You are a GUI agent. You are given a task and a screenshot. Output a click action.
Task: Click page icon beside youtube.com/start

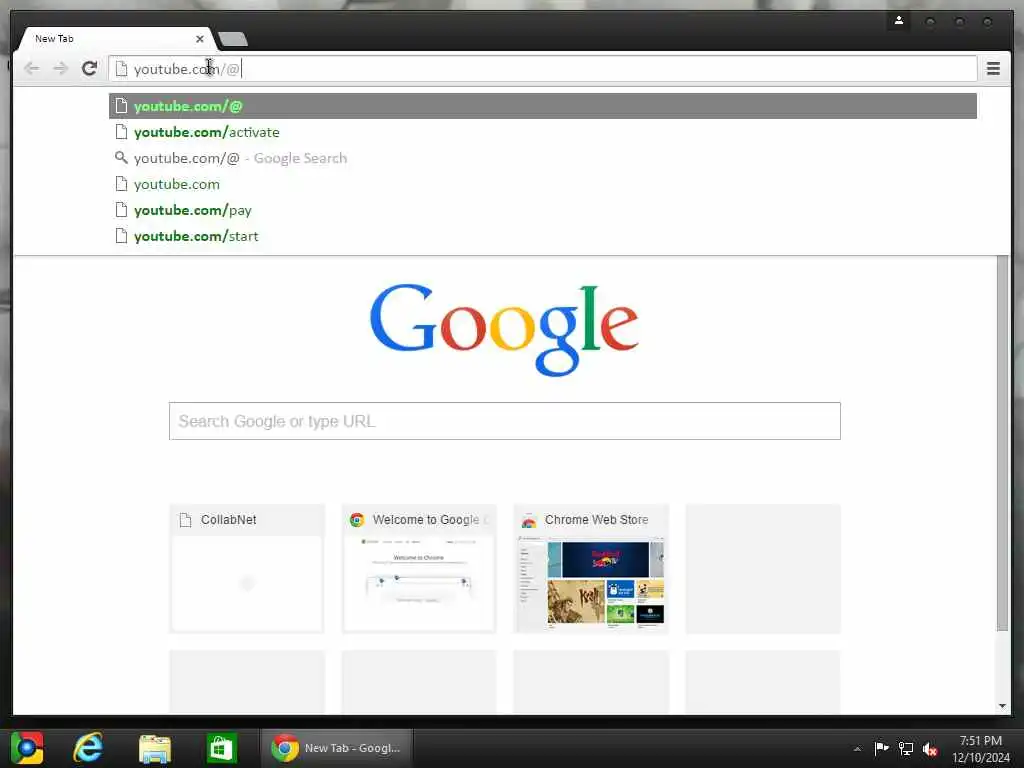click(x=121, y=236)
